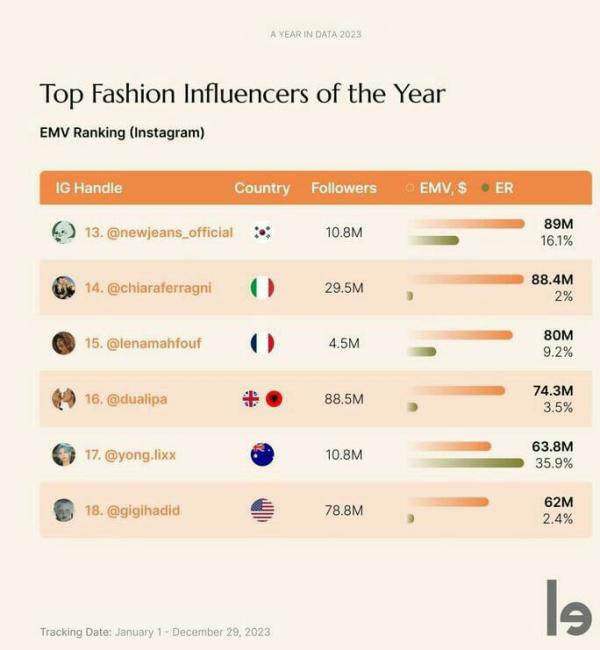Click the 35.9% green ER bar
600x650 pixels.
(466, 463)
